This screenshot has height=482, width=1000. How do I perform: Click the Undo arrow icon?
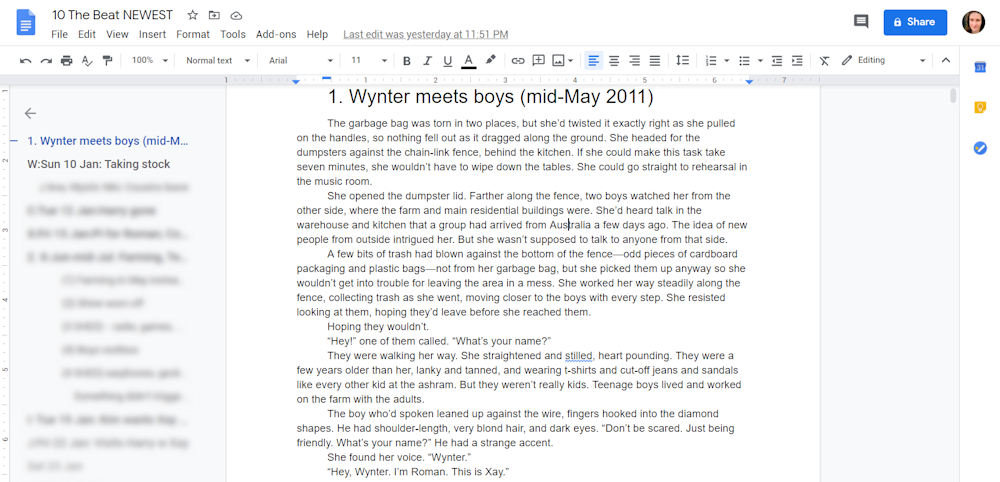(25, 60)
